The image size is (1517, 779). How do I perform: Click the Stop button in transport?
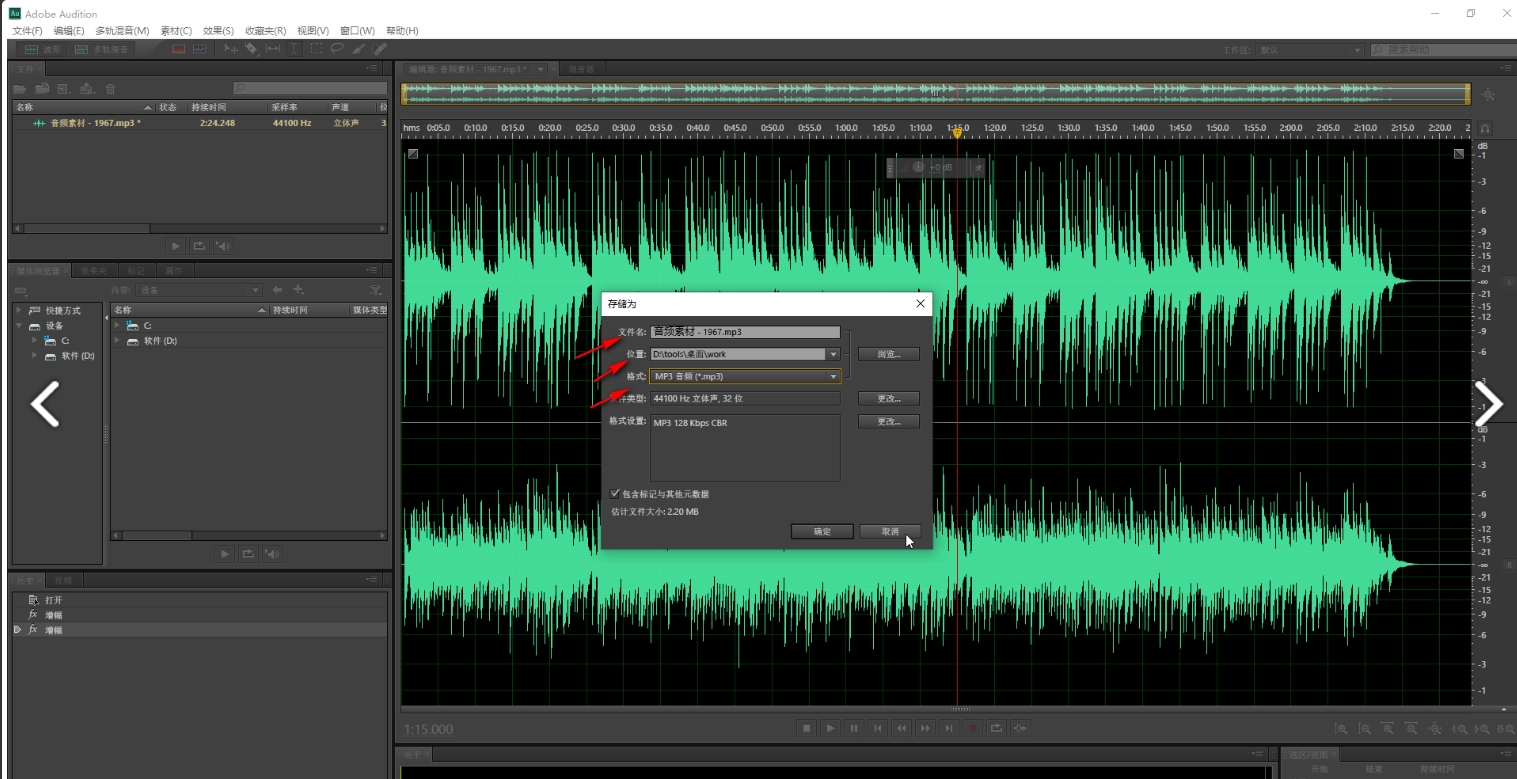(806, 728)
